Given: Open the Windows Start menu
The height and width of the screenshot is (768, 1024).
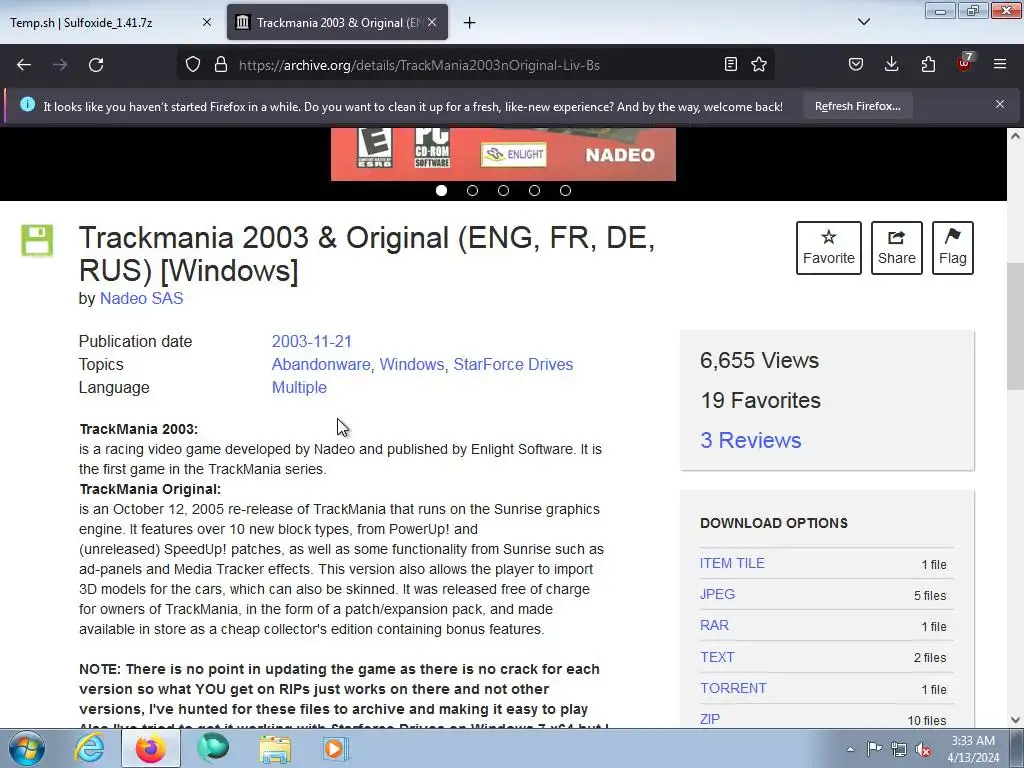Looking at the screenshot, I should (x=27, y=748).
